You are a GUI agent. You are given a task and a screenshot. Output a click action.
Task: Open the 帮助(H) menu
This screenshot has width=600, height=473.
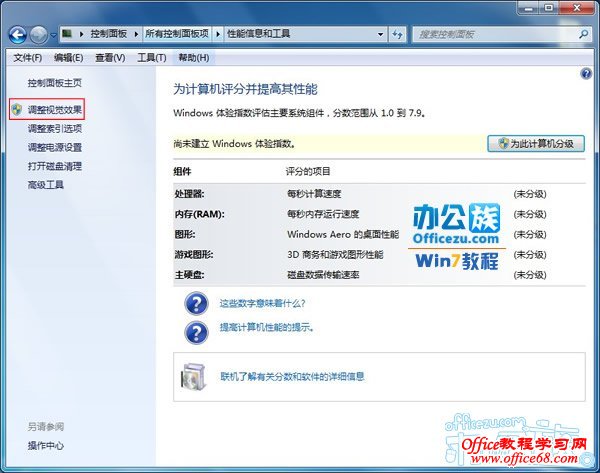point(194,58)
